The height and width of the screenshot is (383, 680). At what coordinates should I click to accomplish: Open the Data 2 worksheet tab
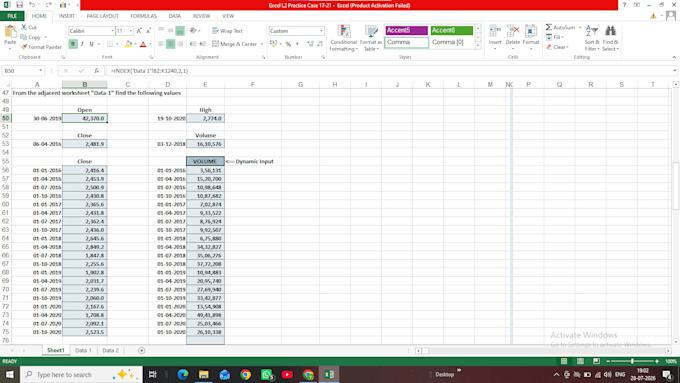click(x=110, y=350)
